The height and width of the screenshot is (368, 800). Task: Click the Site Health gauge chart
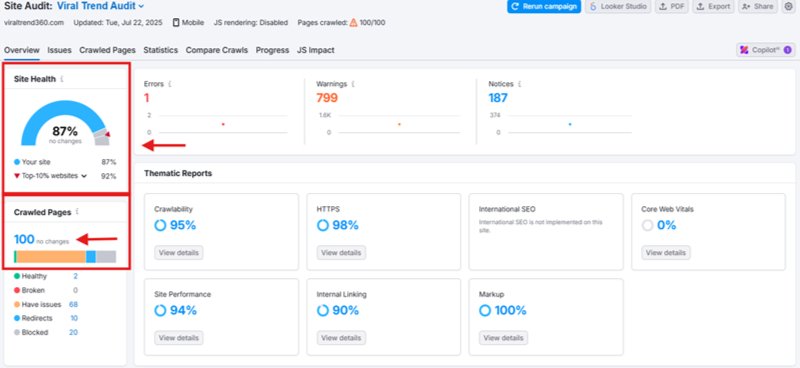tap(65, 123)
